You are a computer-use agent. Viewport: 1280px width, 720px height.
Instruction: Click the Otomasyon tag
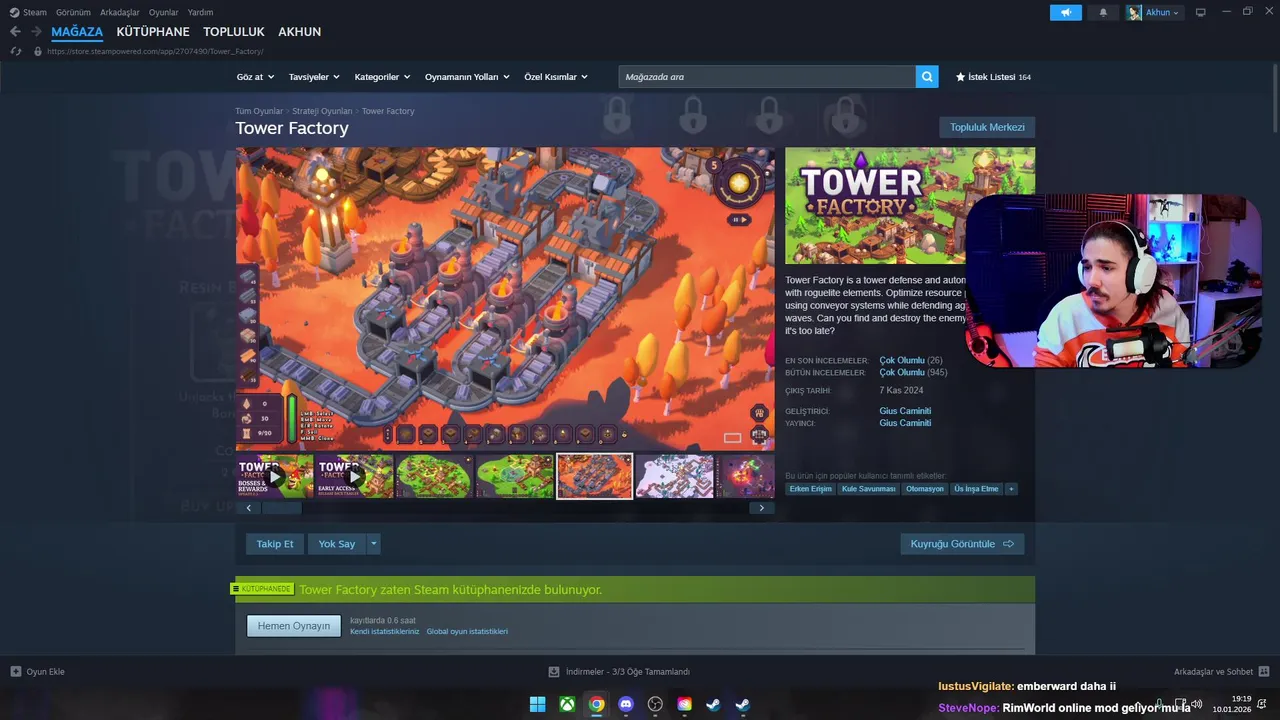pyautogui.click(x=925, y=489)
